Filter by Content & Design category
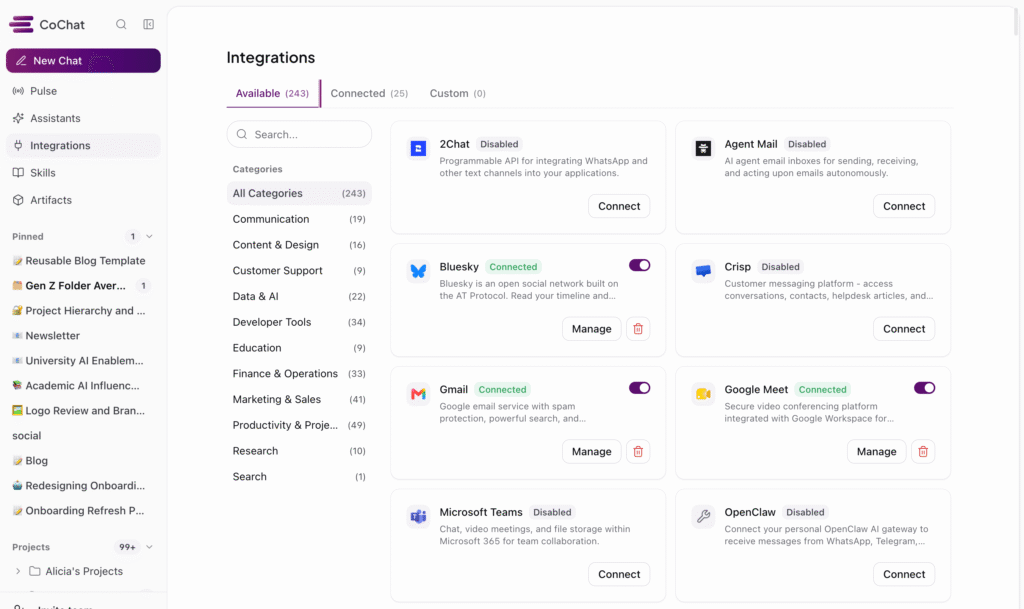This screenshot has height=609, width=1024. tap(299, 245)
